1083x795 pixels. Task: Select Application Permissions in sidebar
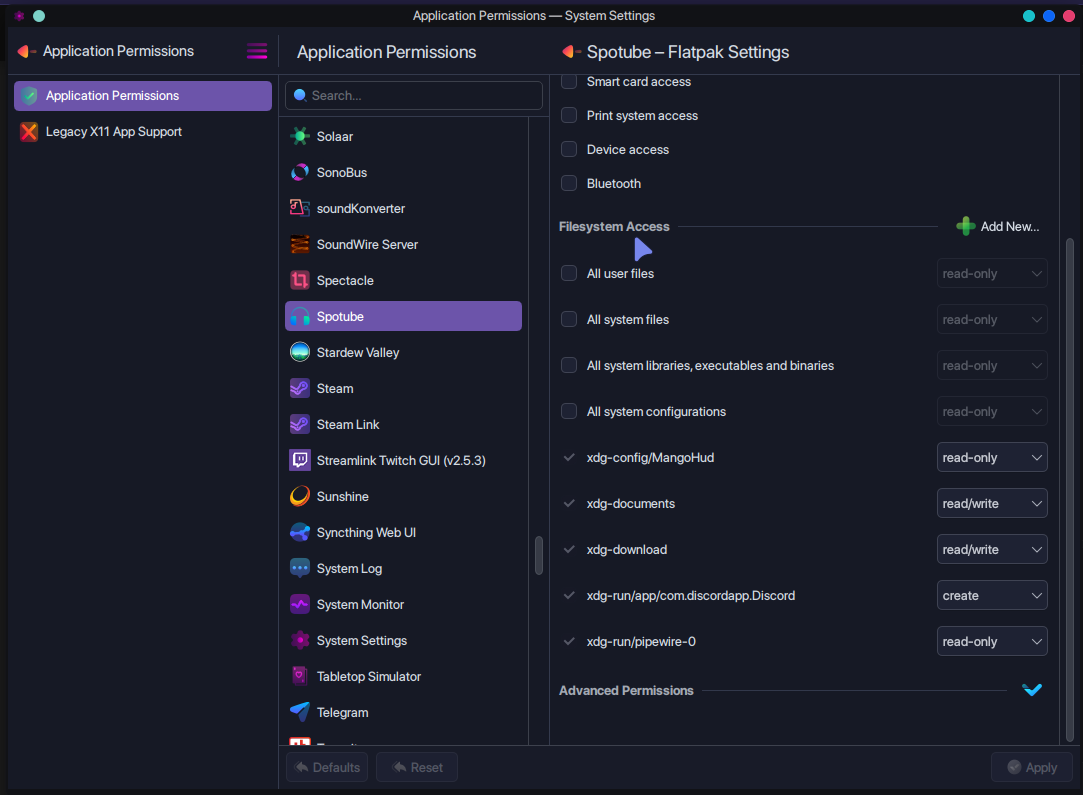(143, 95)
